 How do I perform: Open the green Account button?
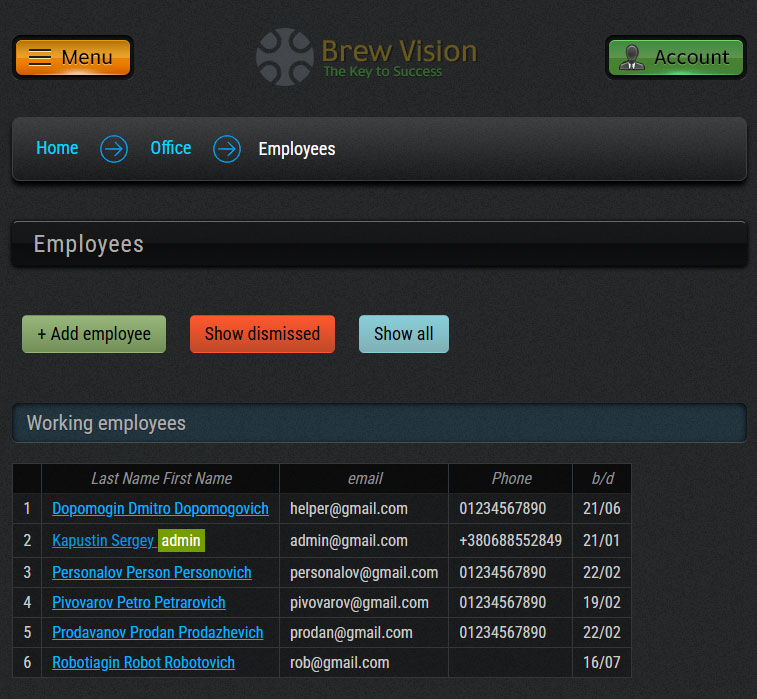(x=675, y=57)
